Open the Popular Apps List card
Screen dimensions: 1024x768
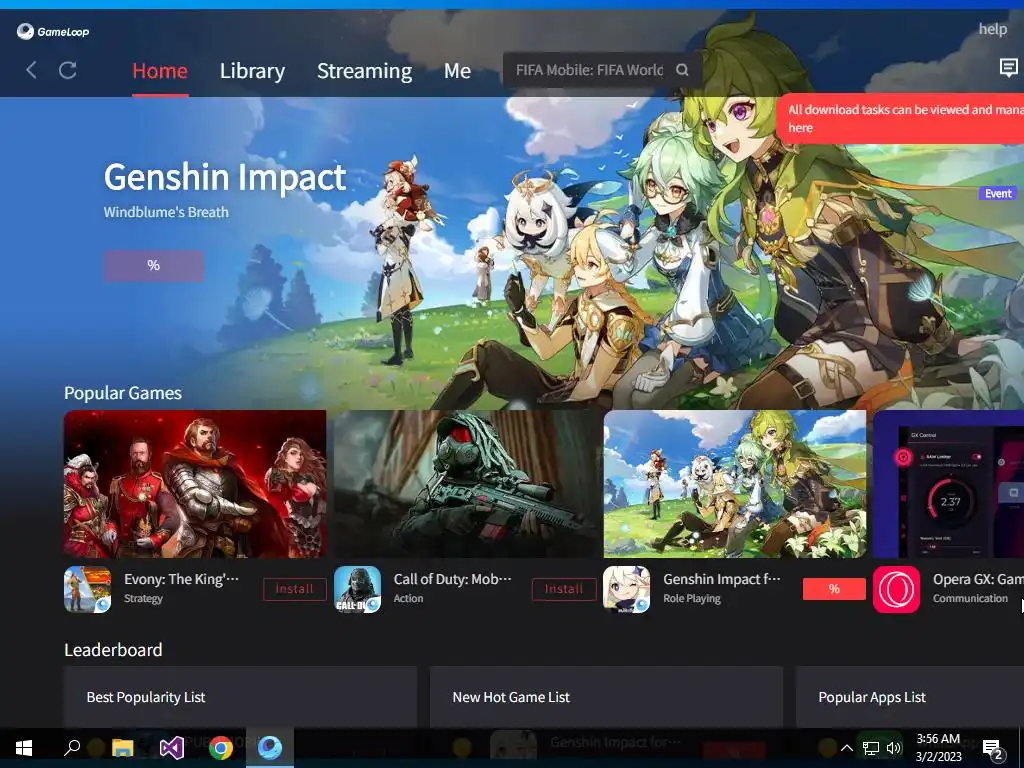coord(910,697)
